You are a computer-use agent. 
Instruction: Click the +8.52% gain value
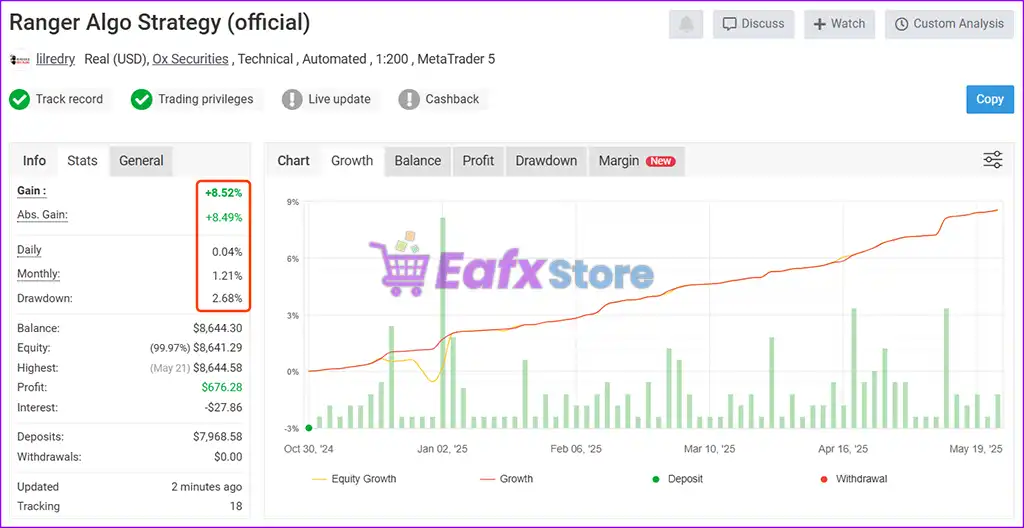pos(223,193)
